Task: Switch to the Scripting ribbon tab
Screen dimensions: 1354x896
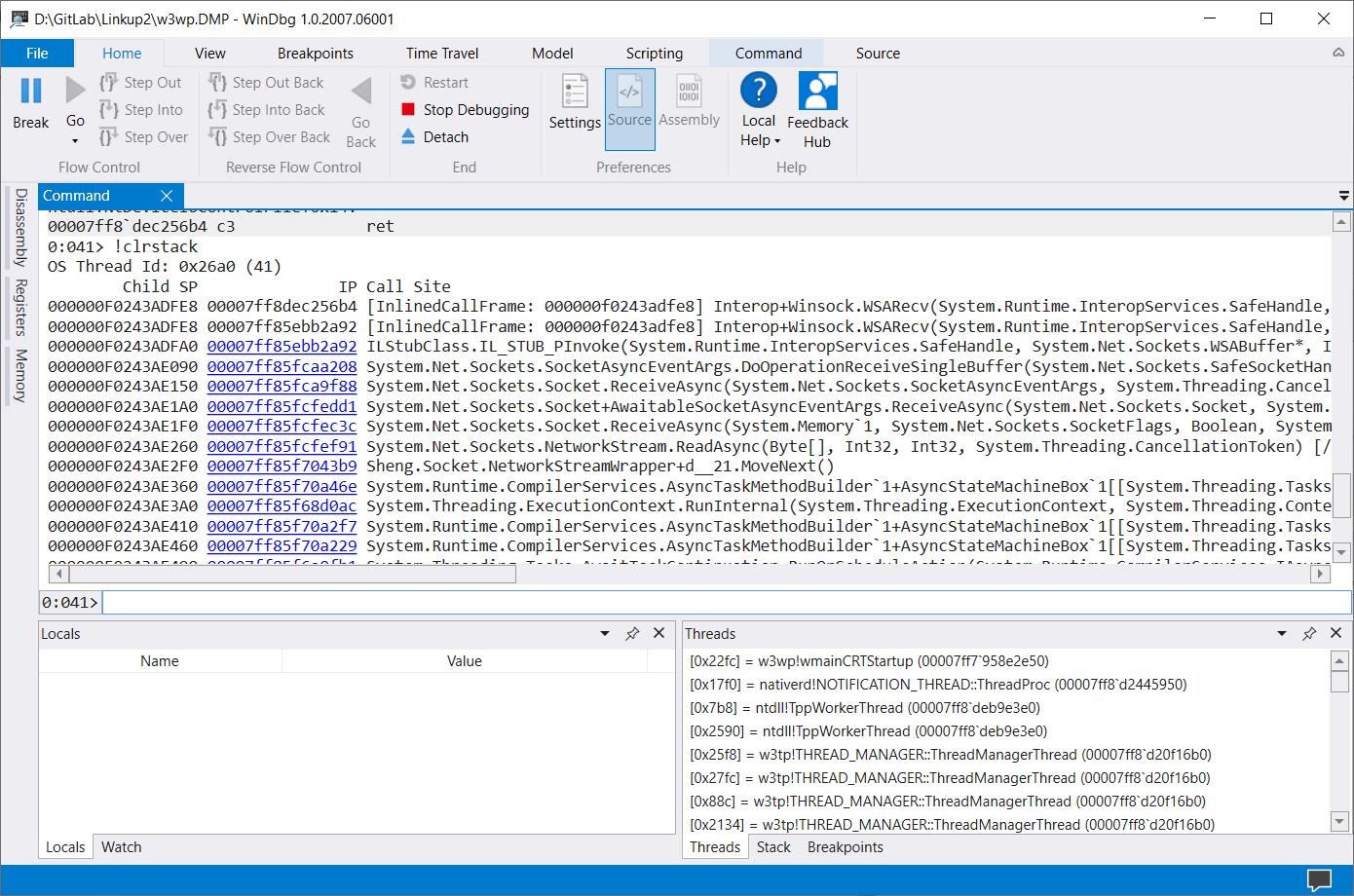Action: 655,54
